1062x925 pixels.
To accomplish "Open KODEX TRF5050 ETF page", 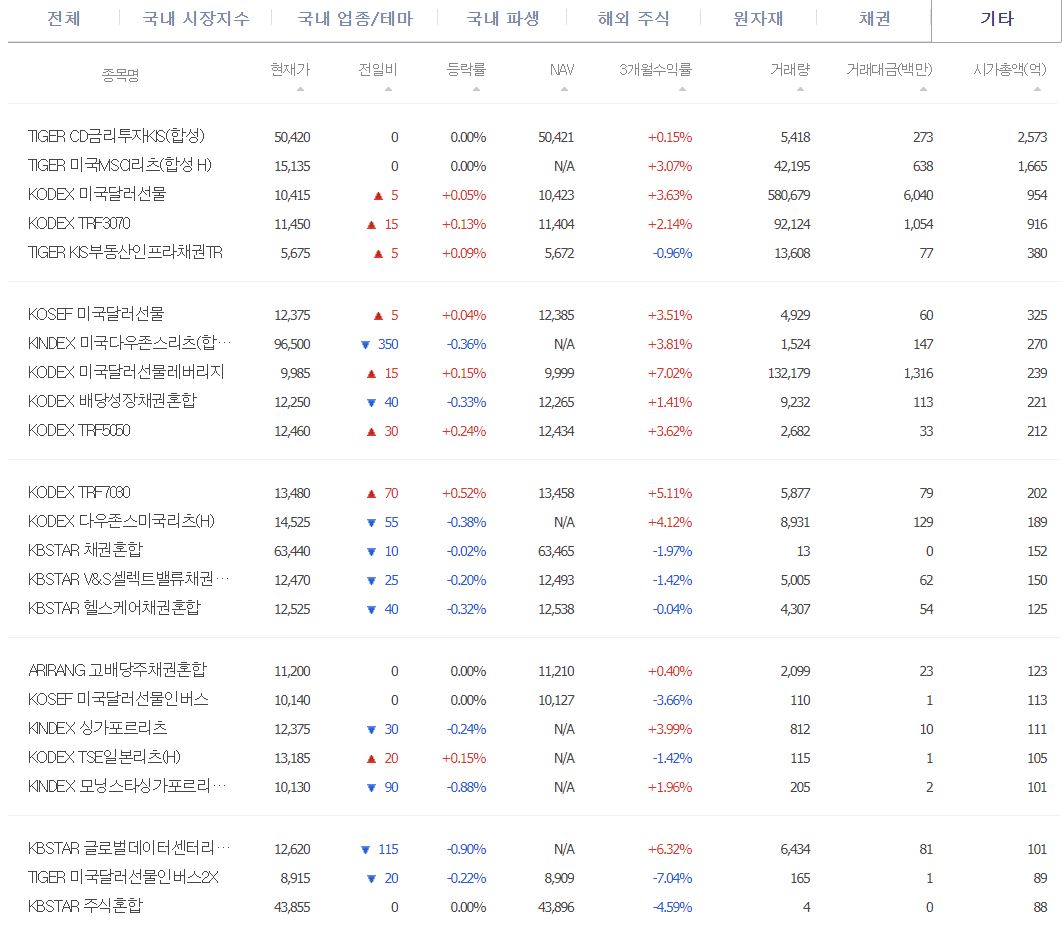I will 79,431.
